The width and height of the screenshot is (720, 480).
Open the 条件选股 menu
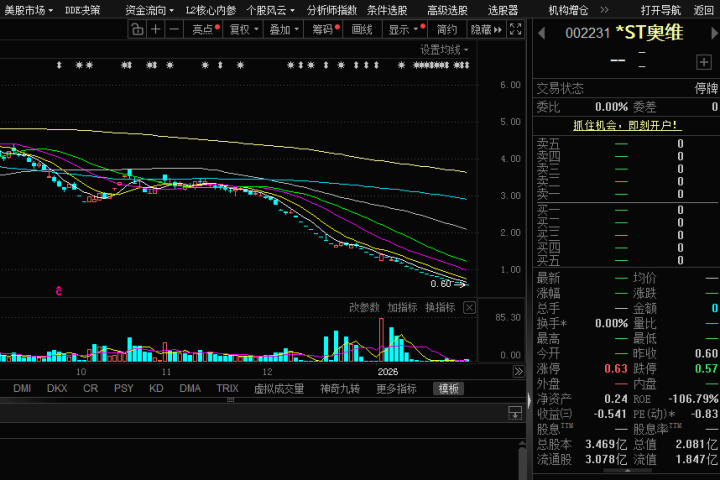point(387,10)
